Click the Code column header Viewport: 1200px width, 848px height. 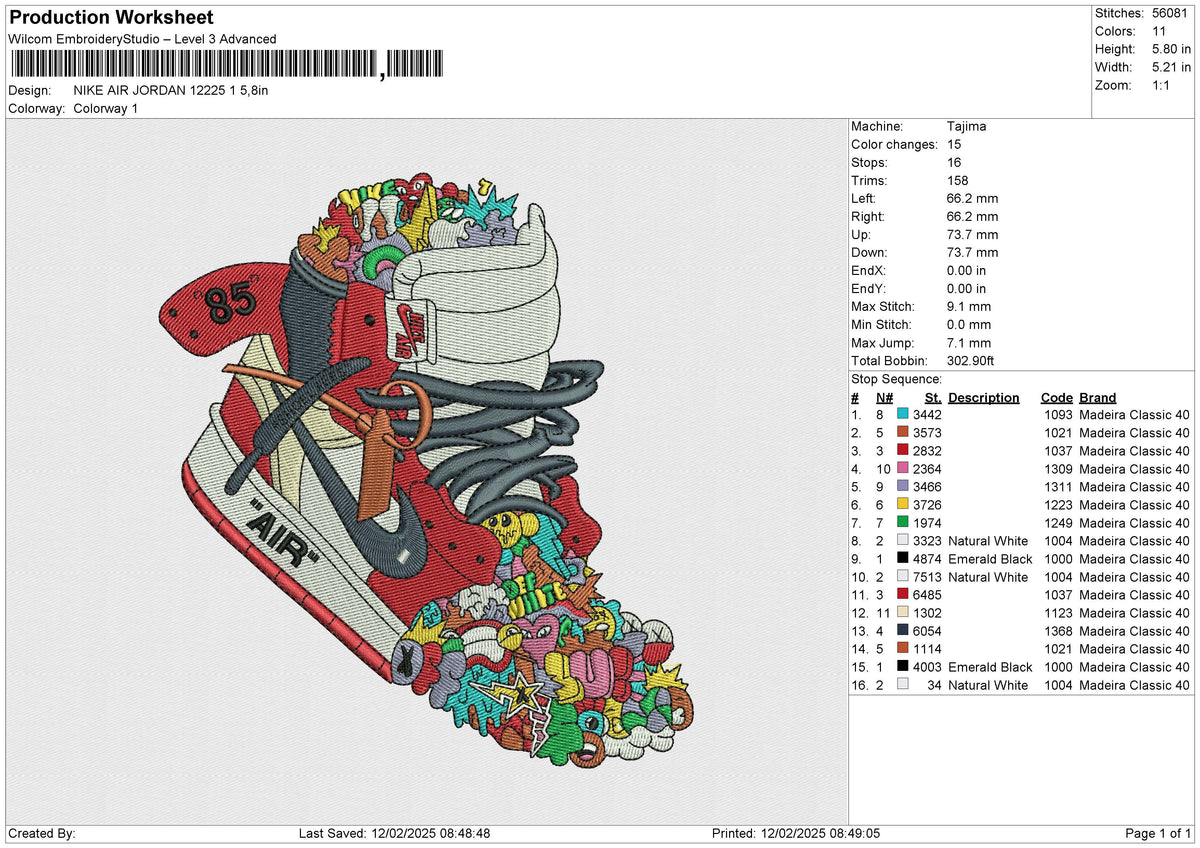[x=1056, y=397]
